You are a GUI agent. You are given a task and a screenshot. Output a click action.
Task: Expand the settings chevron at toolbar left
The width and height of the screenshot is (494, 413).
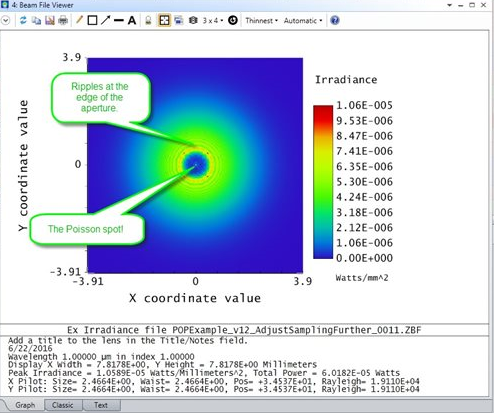[5, 20]
